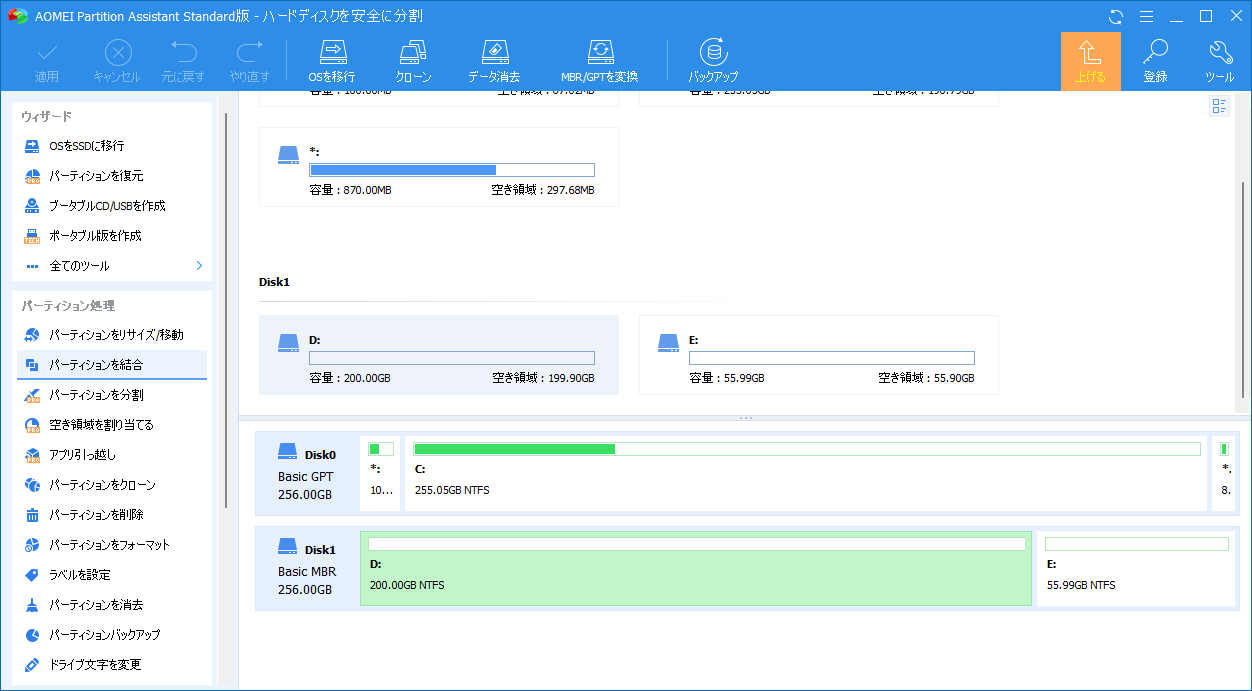Click the refresh icon in title bar
The image size is (1252, 691).
click(1117, 16)
